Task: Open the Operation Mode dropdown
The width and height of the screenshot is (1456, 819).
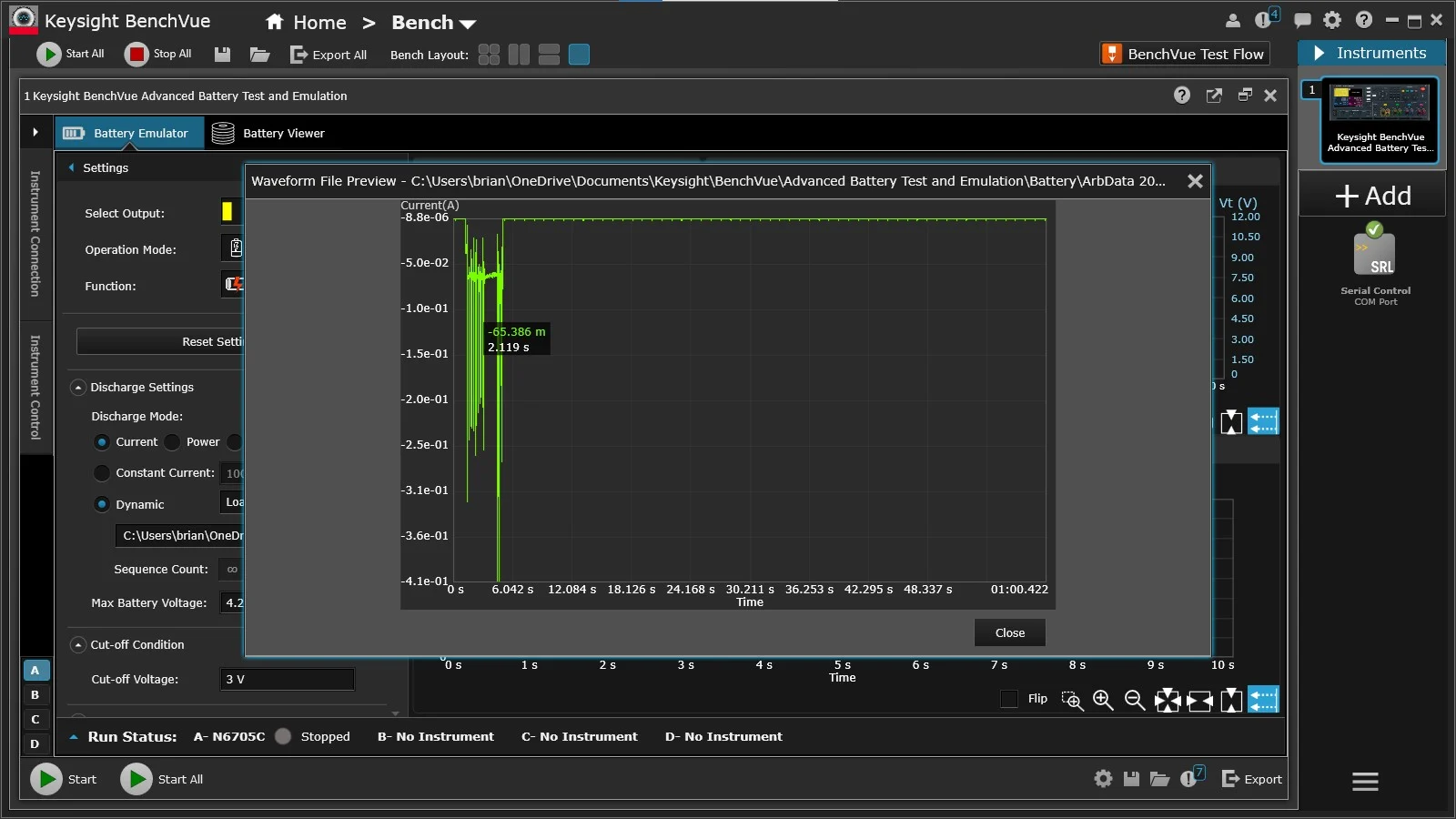Action: point(233,248)
